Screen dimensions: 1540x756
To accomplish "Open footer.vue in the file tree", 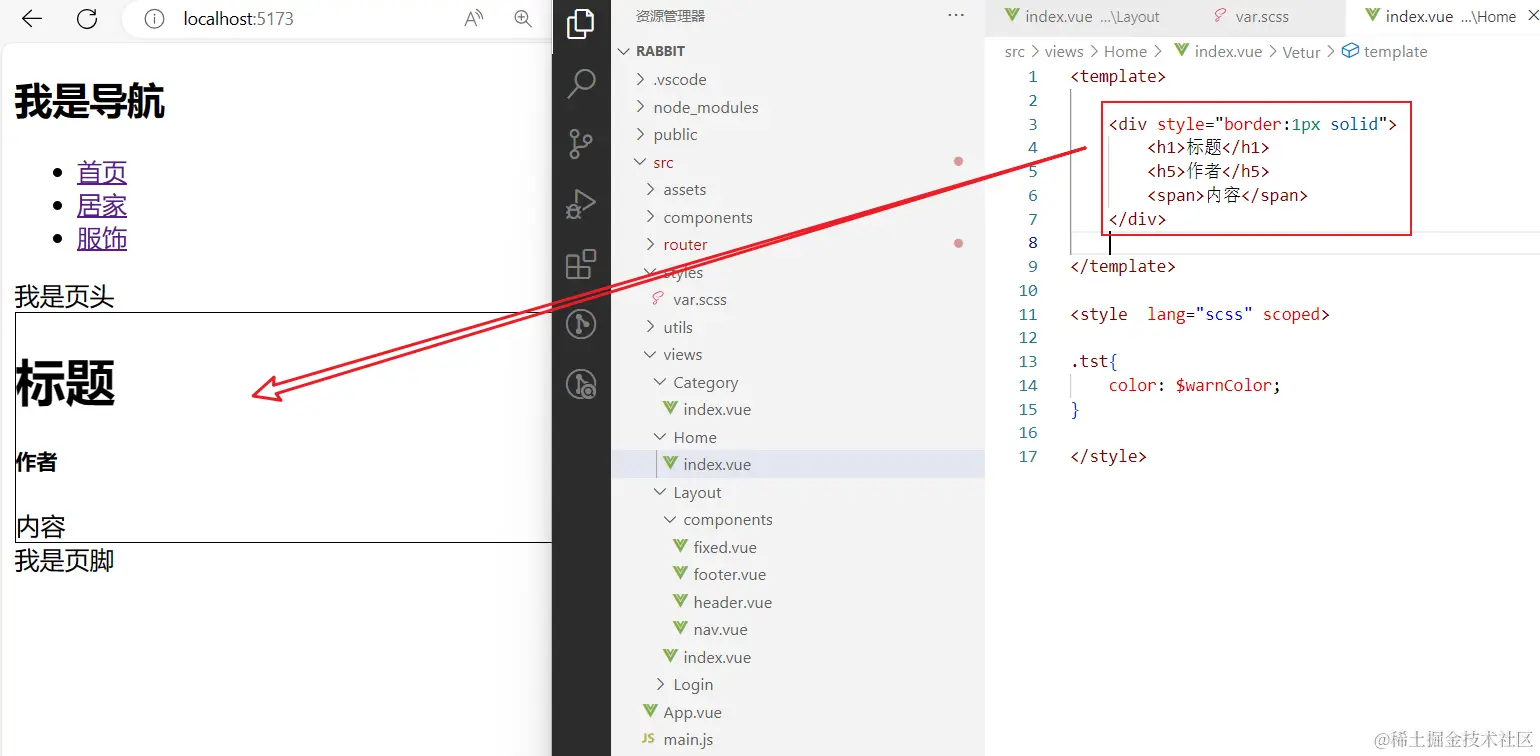I will click(729, 574).
